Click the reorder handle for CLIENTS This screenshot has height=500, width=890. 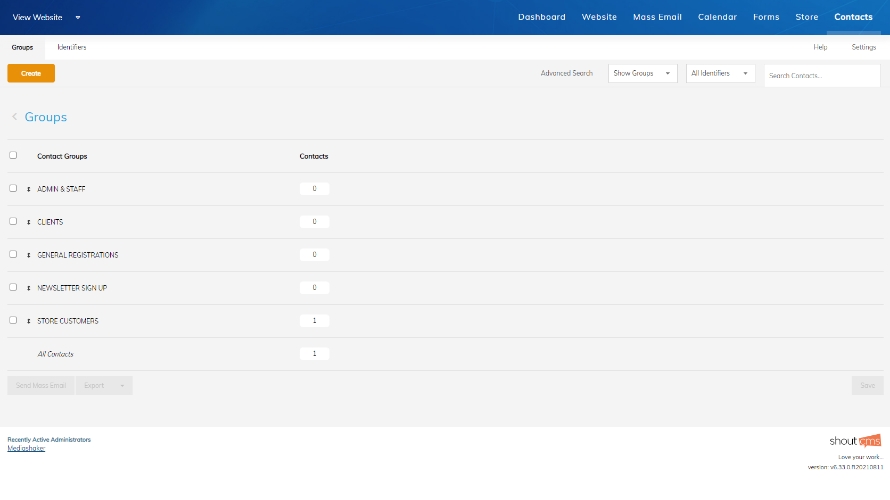point(29,222)
